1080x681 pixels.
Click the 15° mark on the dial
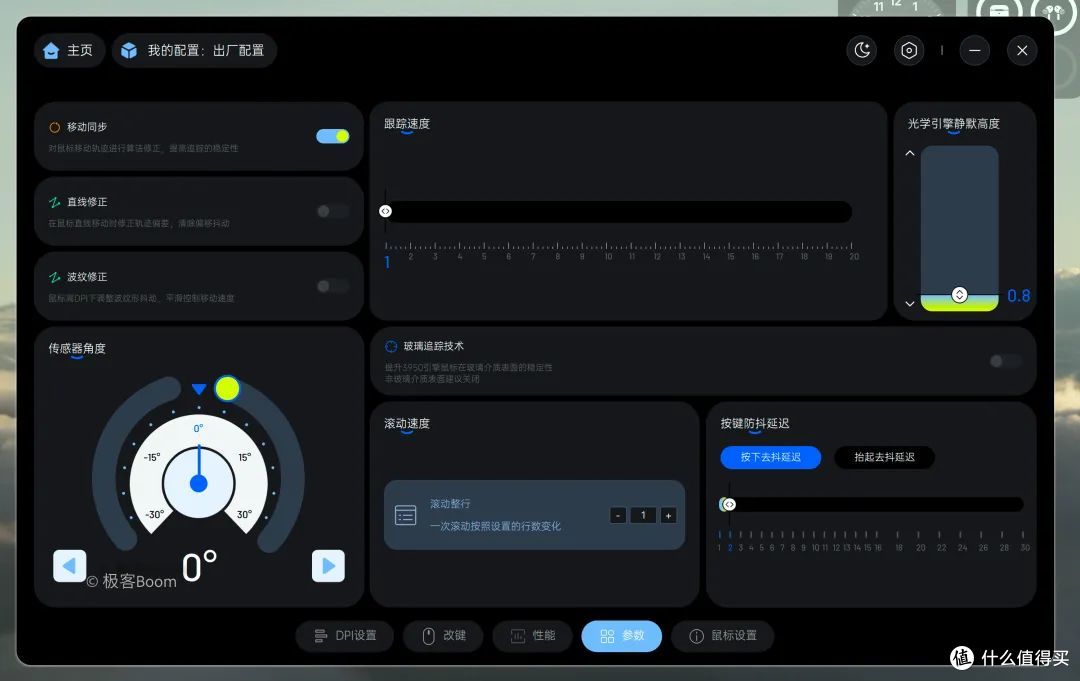(245, 457)
